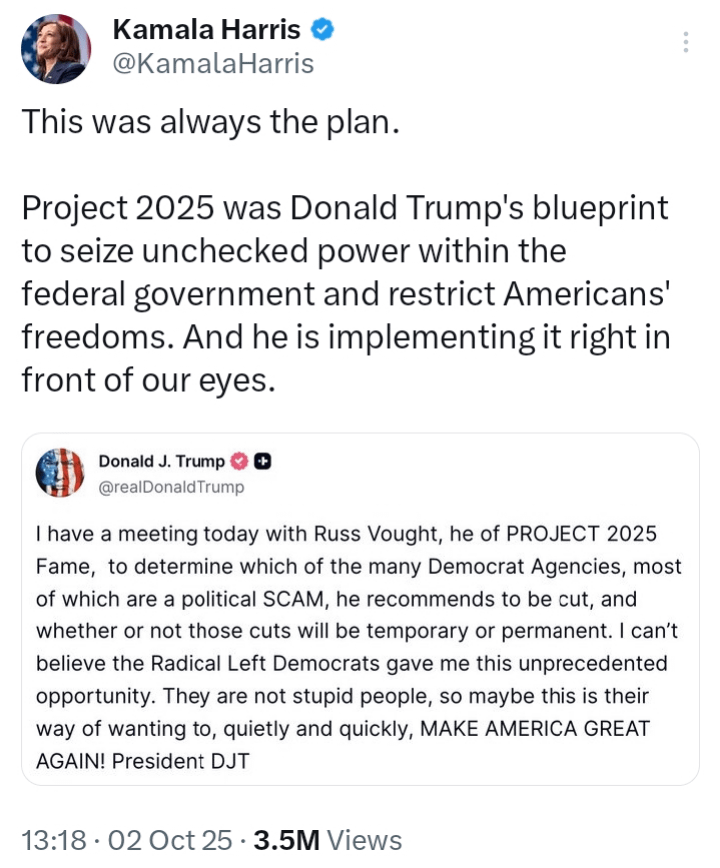Screen dimensions: 720x868
Task: Select the Donald J. Trump display name
Action: [161, 461]
